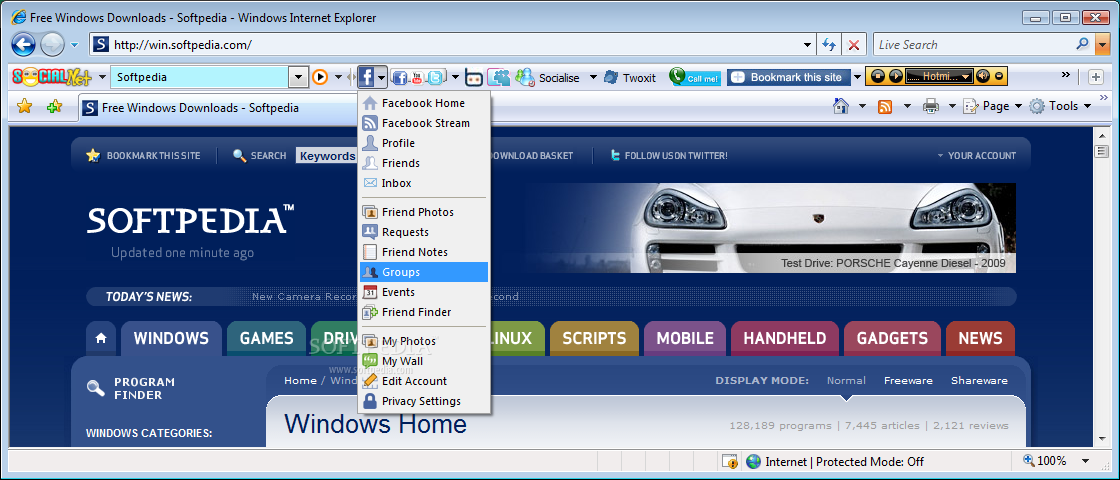Click the browser Back button
The width and height of the screenshot is (1120, 480).
pyautogui.click(x=24, y=44)
